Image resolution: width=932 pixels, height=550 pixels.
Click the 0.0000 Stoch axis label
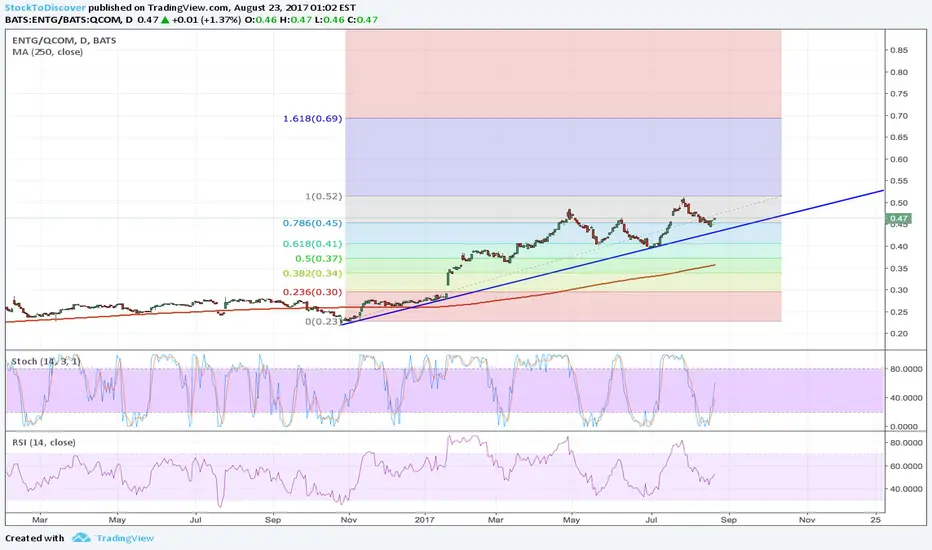pos(906,426)
